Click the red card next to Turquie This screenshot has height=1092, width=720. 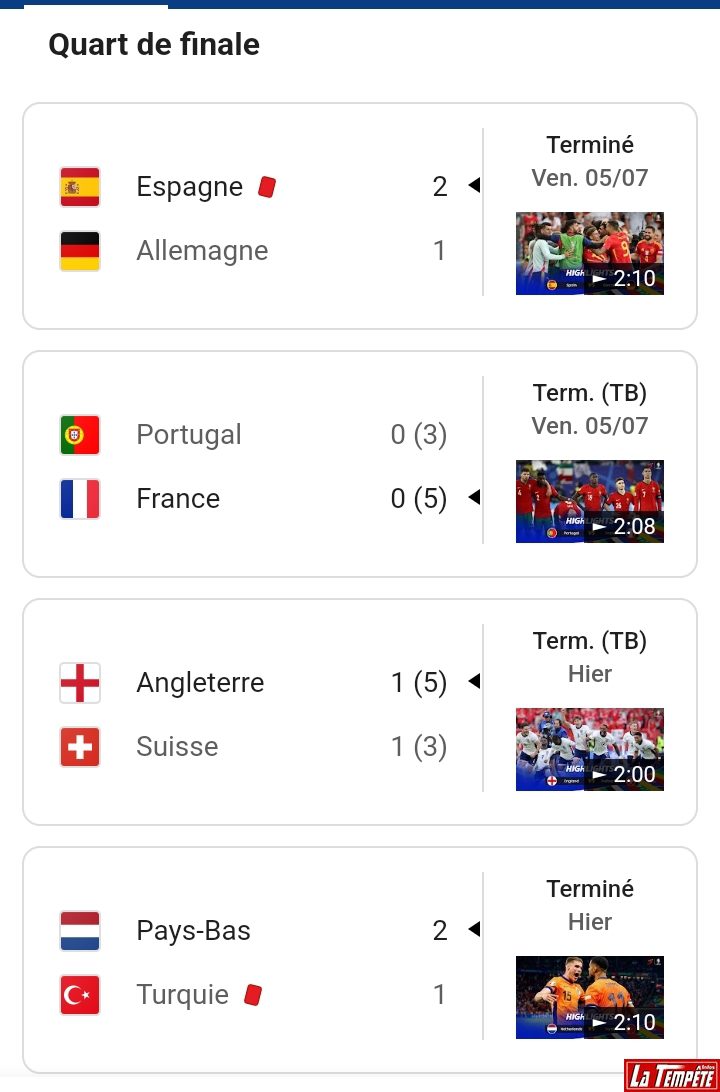(x=252, y=995)
